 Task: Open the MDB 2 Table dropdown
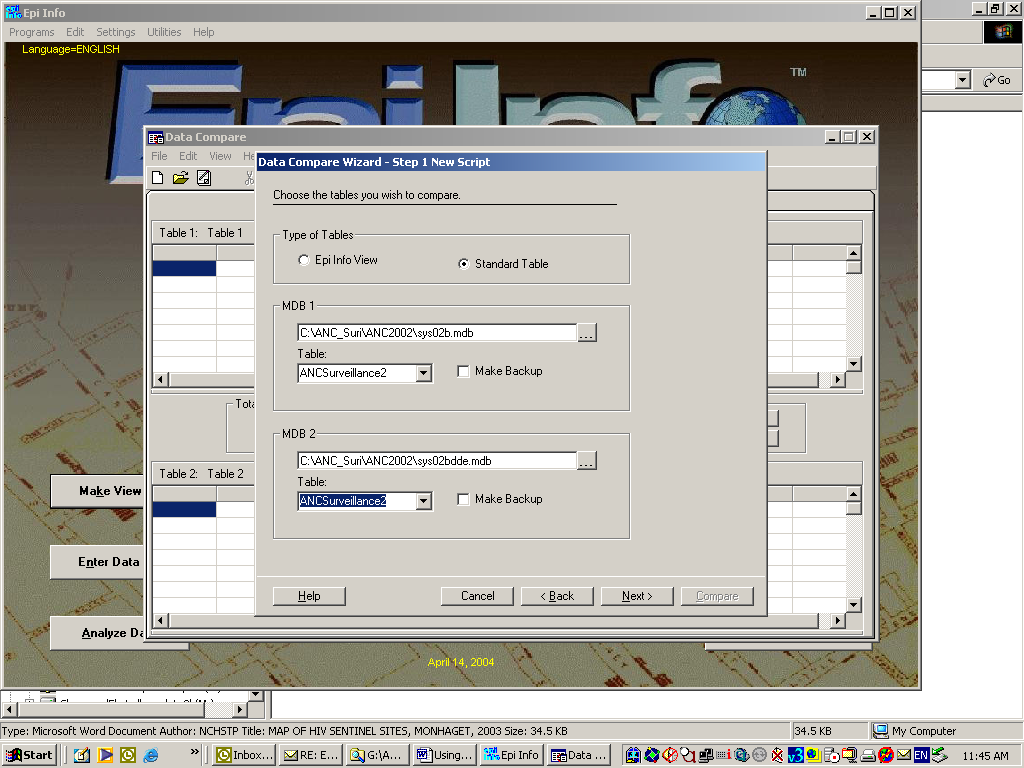point(424,501)
